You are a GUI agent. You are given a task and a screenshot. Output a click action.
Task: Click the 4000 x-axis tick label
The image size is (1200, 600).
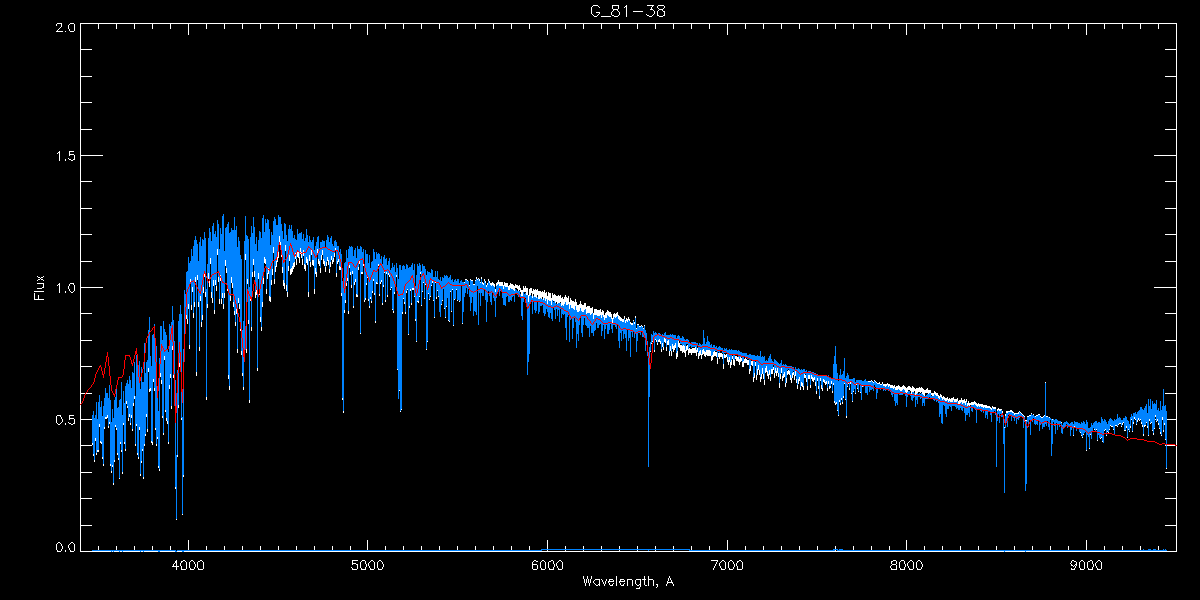tap(187, 564)
